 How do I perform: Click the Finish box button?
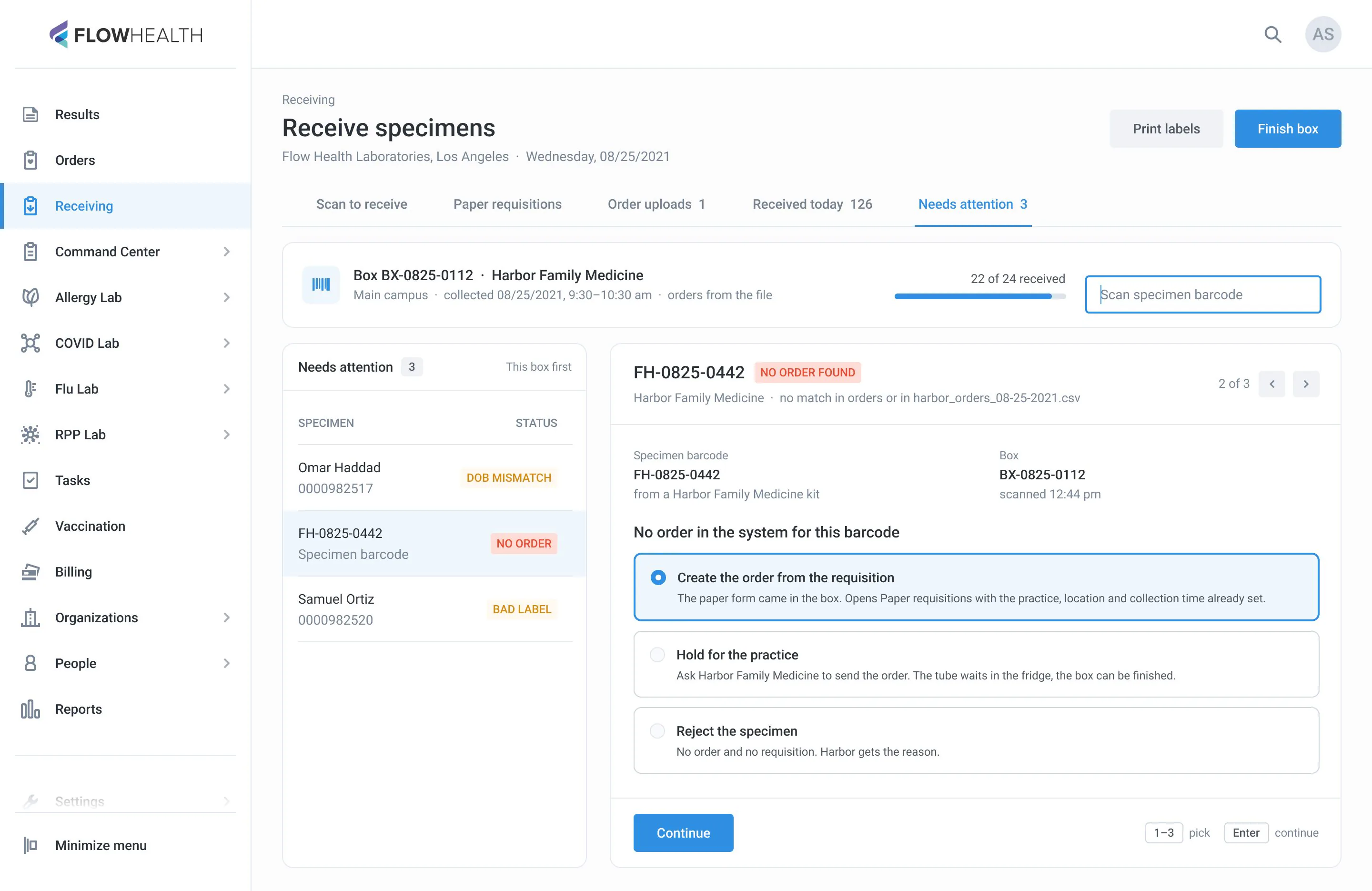(1287, 129)
